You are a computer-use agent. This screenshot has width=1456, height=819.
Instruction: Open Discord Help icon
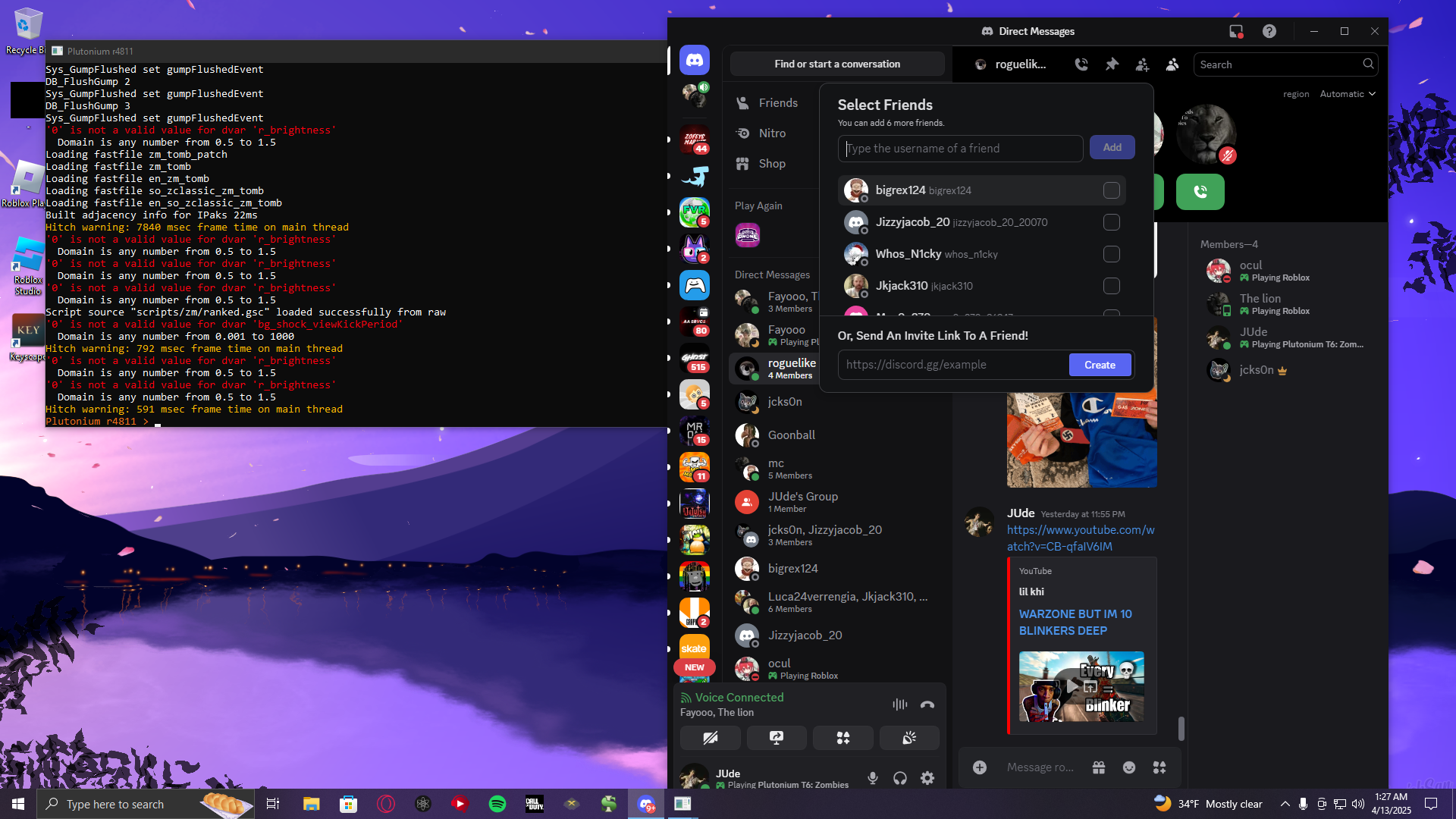pos(1269,31)
